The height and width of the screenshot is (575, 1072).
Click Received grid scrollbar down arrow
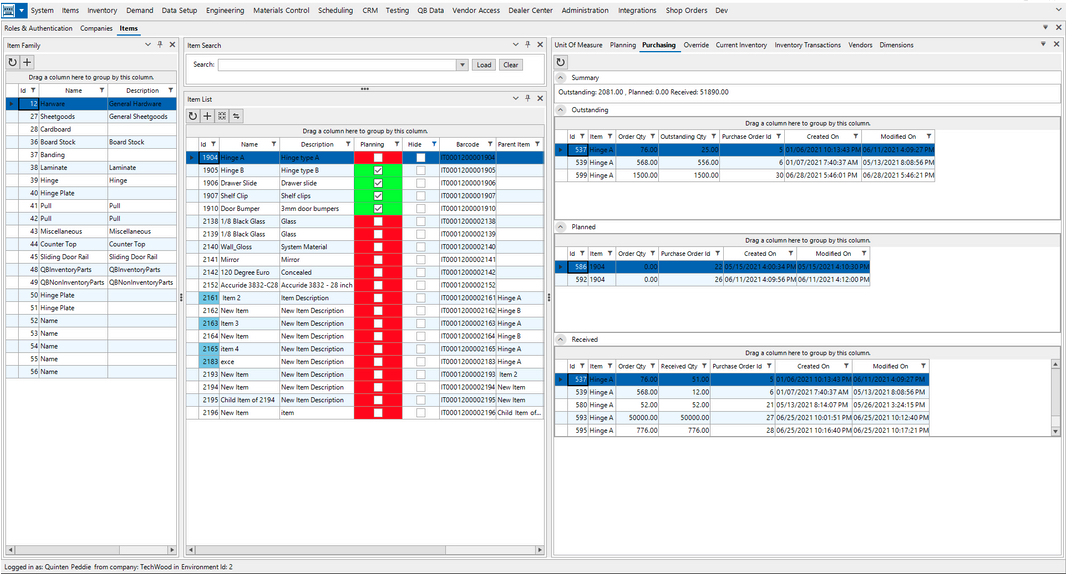click(1055, 431)
